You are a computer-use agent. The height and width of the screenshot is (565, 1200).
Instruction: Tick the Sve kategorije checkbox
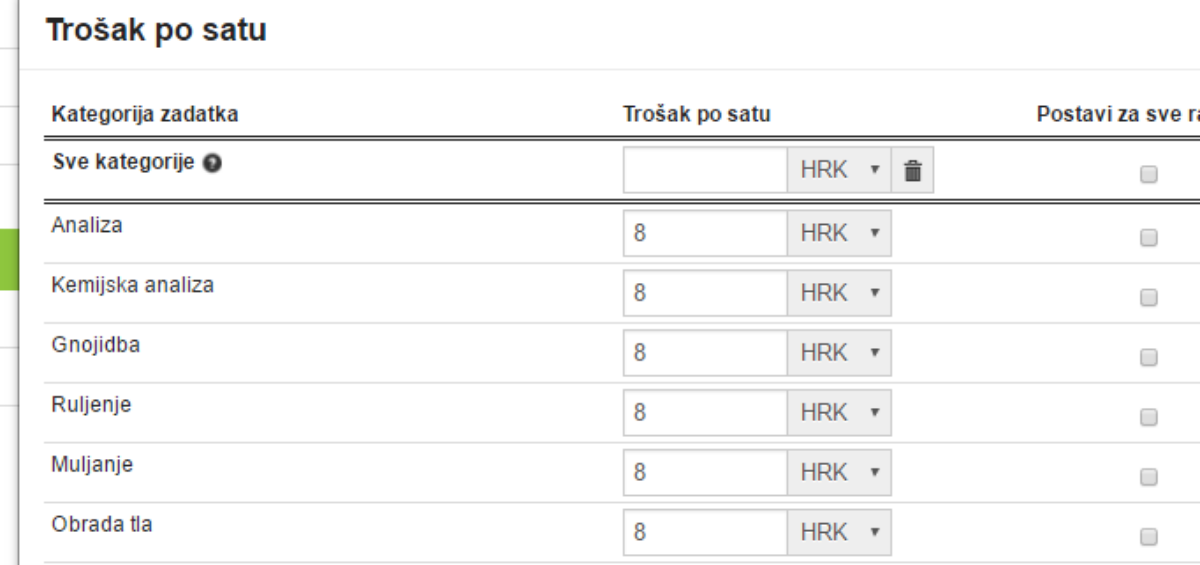[1148, 174]
